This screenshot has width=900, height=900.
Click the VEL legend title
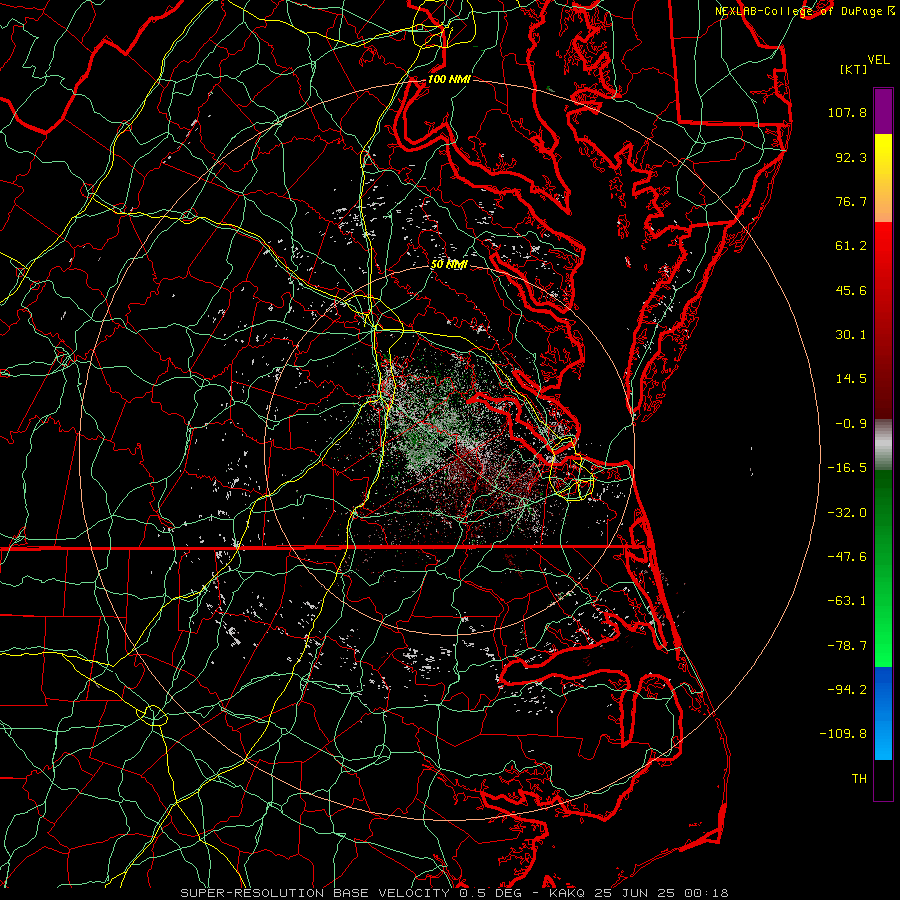point(878,60)
